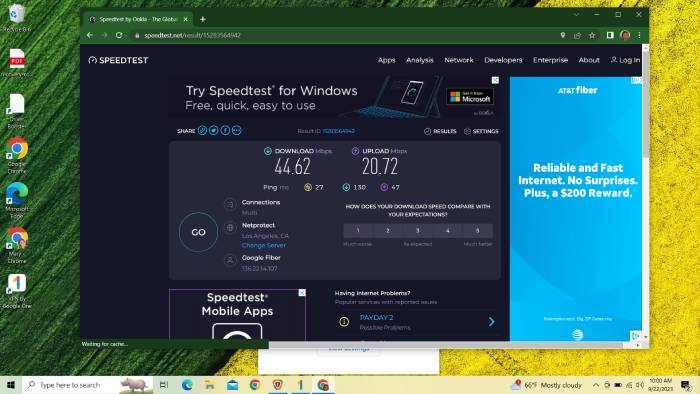Open the Results history
This screenshot has width=700, height=394.
point(440,131)
